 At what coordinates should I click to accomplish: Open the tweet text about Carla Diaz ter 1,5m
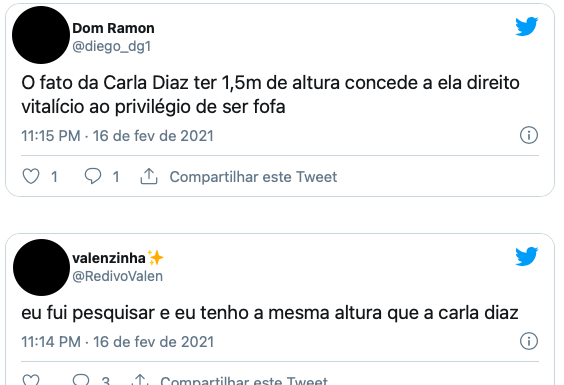coord(270,95)
